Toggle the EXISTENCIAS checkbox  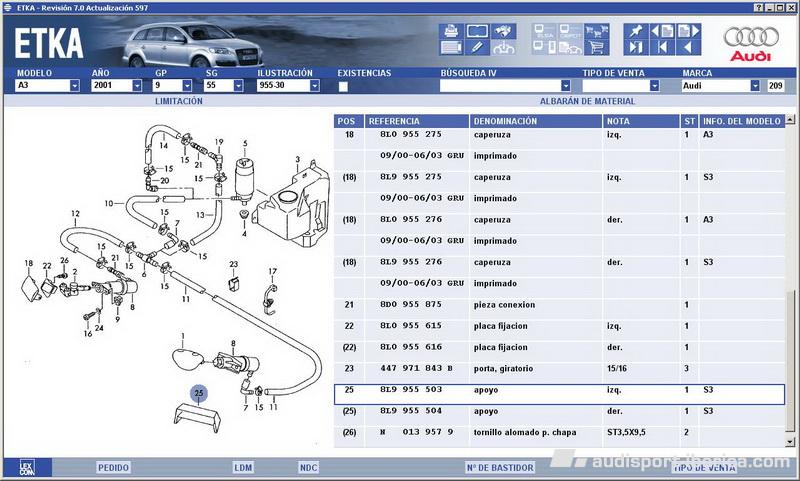pos(343,86)
